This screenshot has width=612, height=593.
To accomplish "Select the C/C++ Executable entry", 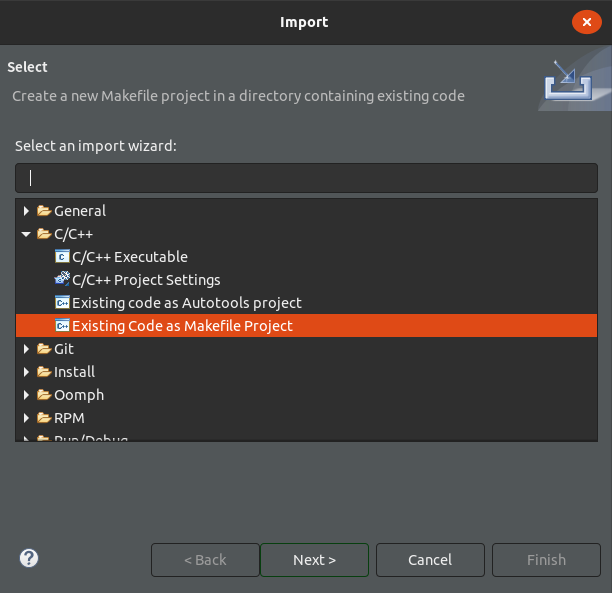I will tap(129, 257).
